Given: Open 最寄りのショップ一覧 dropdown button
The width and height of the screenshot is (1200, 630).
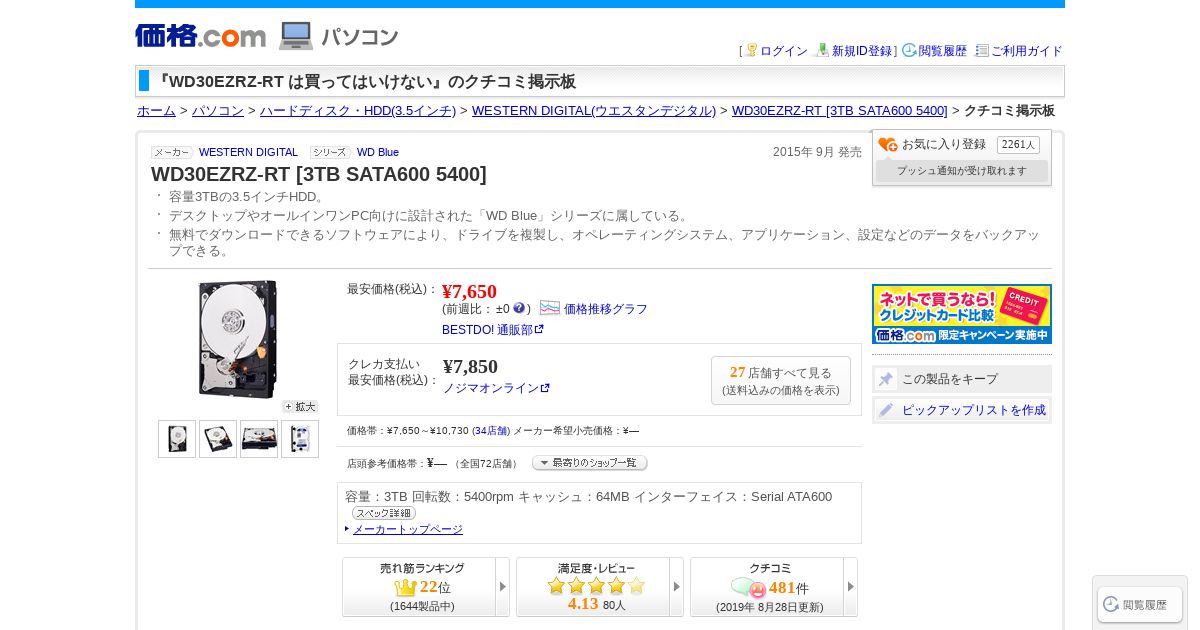Looking at the screenshot, I should pyautogui.click(x=590, y=463).
